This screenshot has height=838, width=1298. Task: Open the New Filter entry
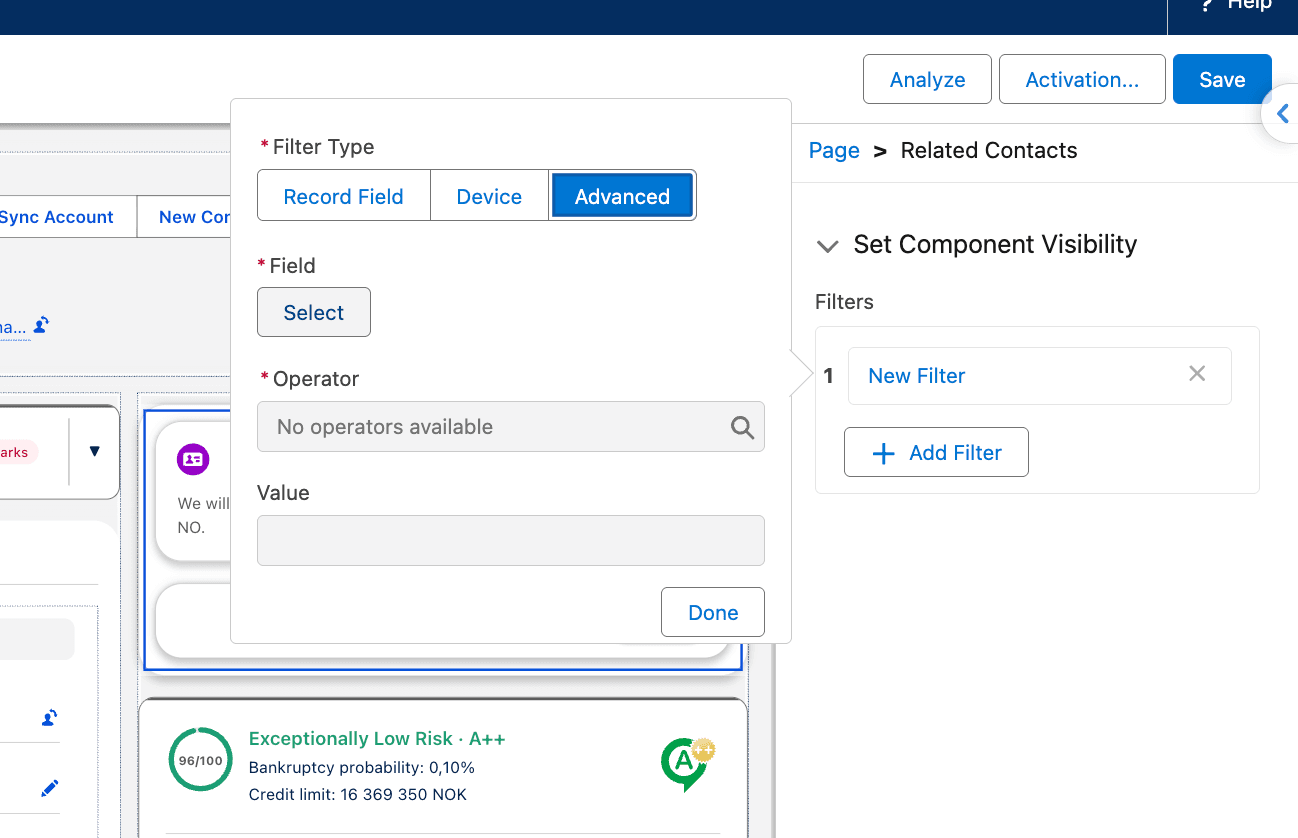pos(917,376)
